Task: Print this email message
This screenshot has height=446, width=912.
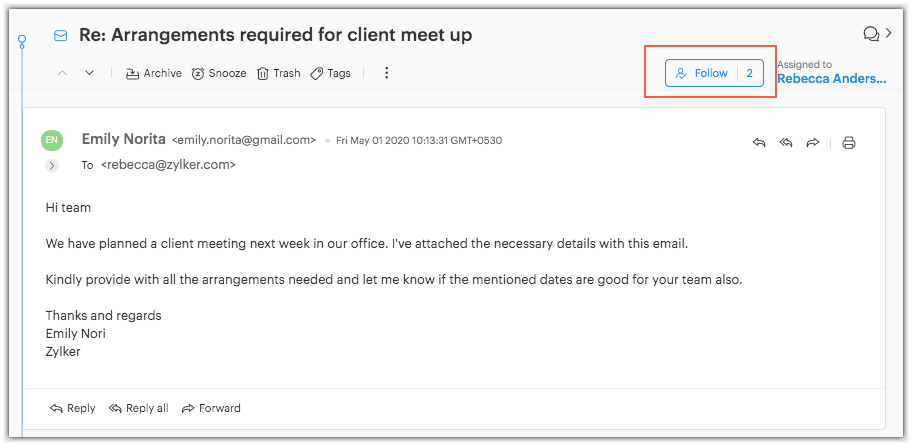Action: point(849,143)
